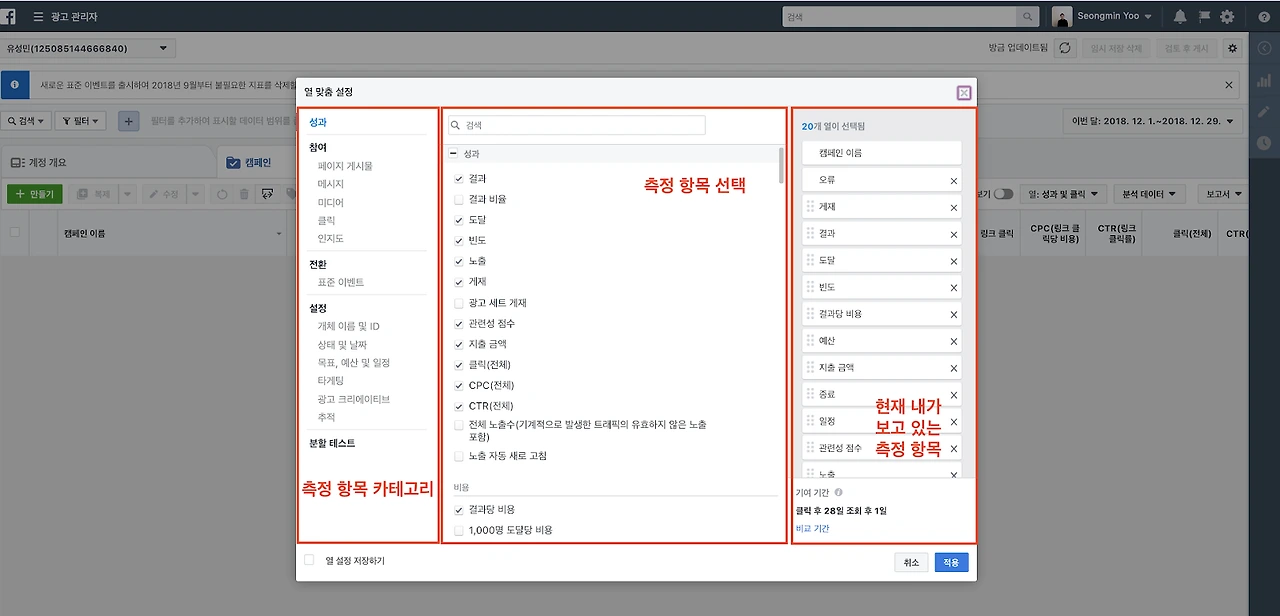Click the 취소 button
The width and height of the screenshot is (1280, 616).
click(911, 562)
